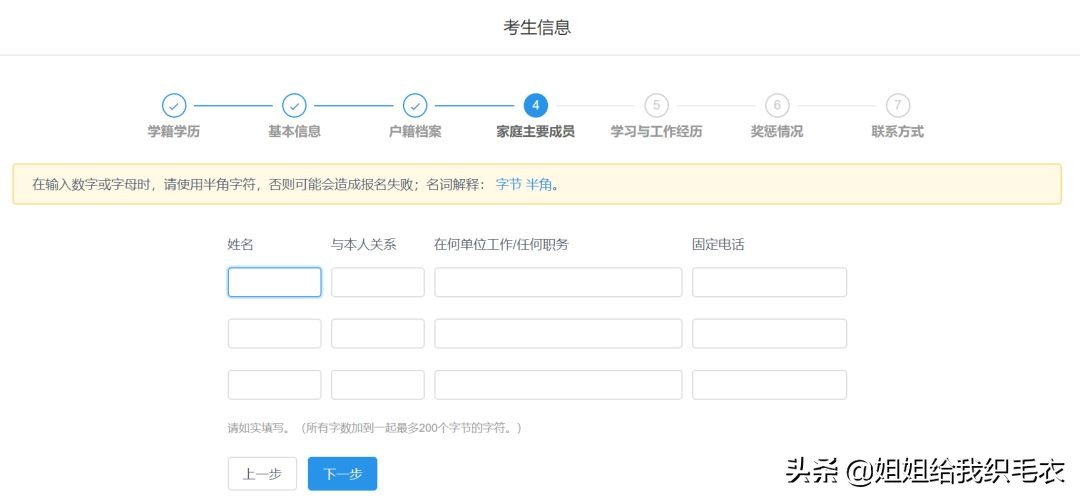
Task: Go to the 户籍档案 step label
Action: [415, 132]
